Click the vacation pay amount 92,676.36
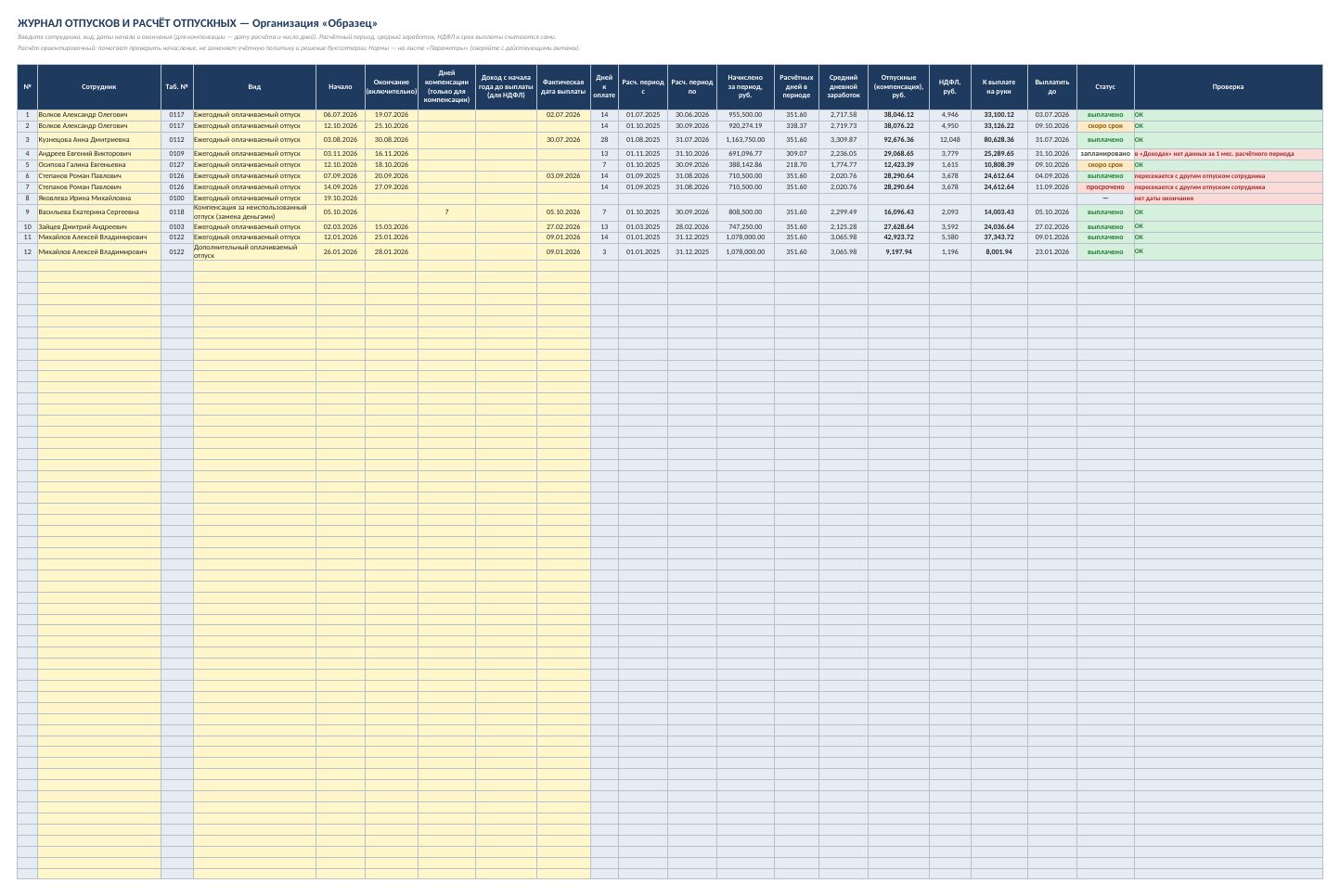Viewport: 1340px width, 896px height. tap(898, 140)
